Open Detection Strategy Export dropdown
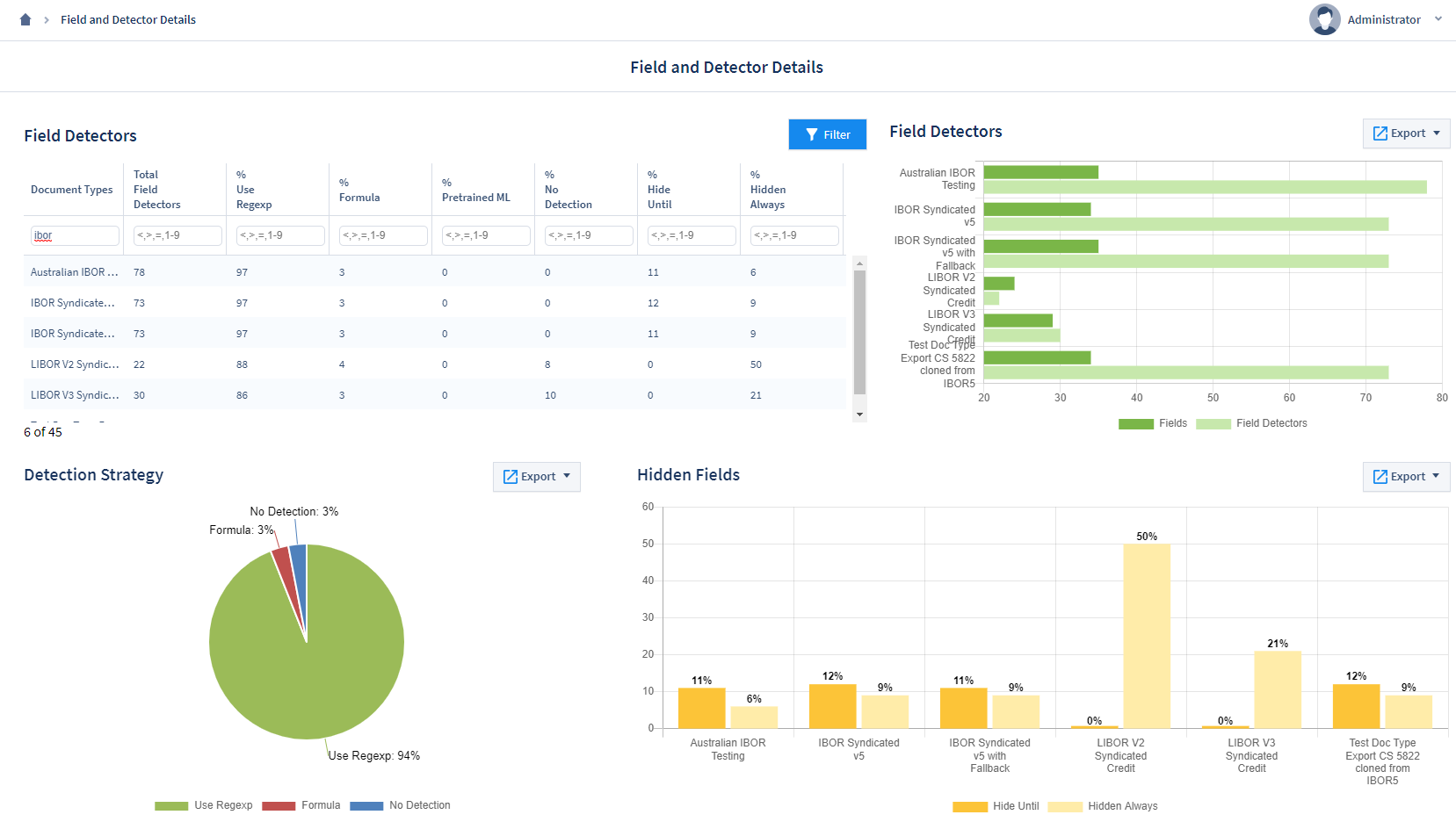 point(536,477)
